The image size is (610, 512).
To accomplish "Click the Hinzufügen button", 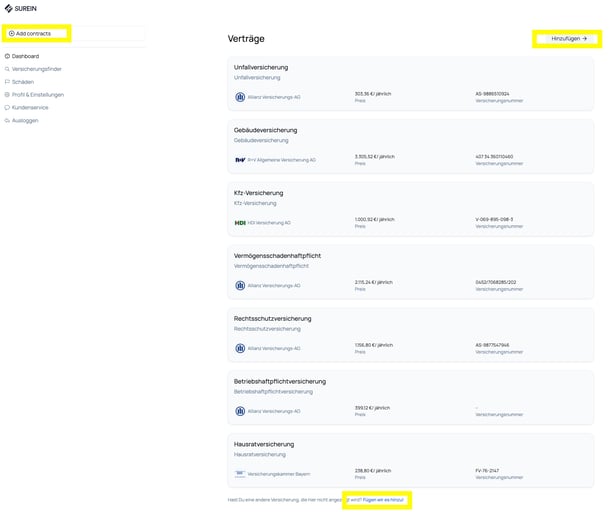I will (567, 39).
